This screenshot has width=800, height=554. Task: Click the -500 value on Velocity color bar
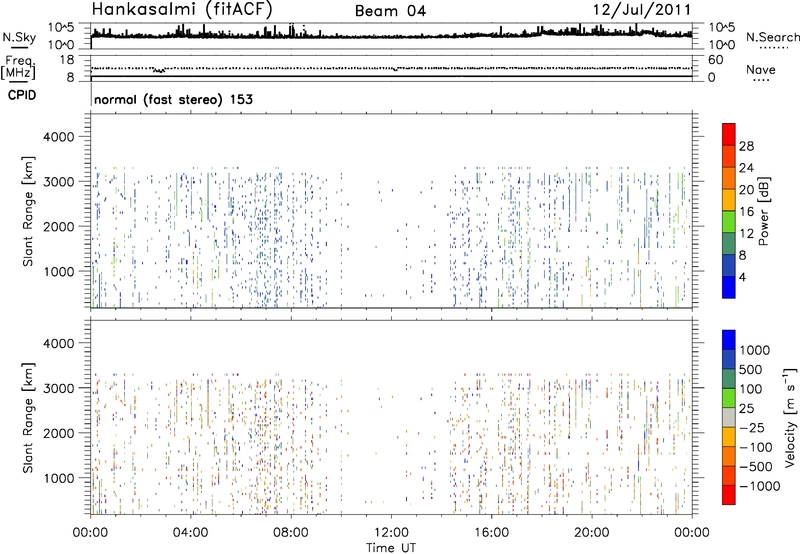[756, 466]
